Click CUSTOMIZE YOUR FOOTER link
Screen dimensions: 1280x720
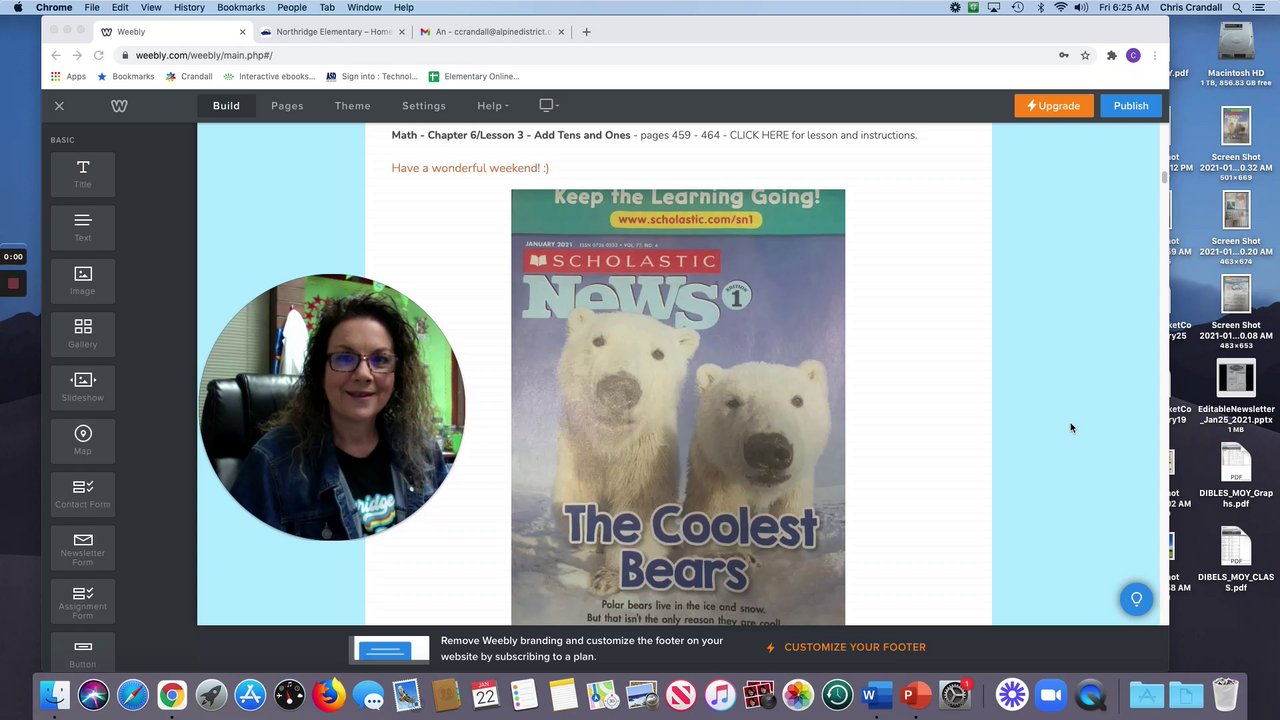click(846, 647)
